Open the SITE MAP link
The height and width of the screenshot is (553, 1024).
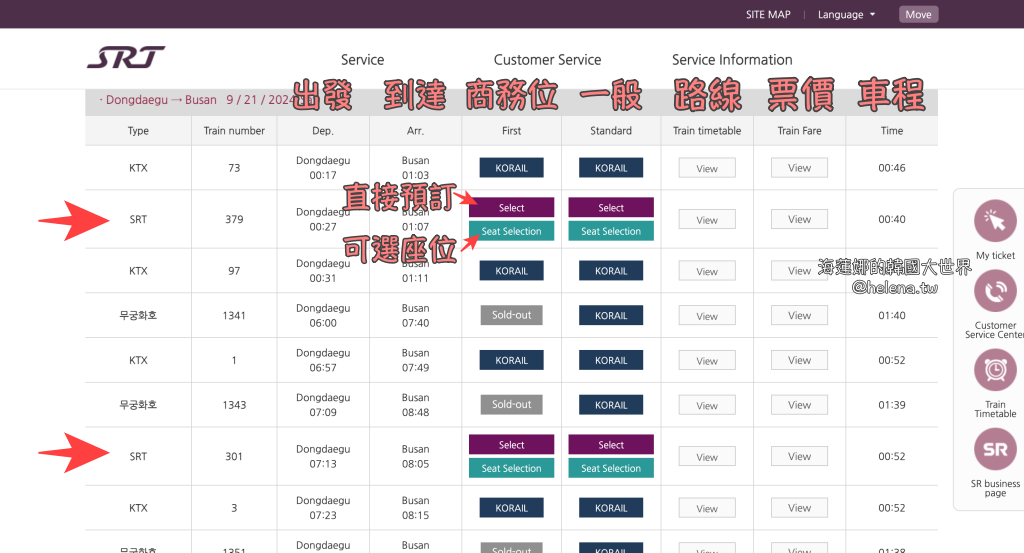[x=768, y=14]
